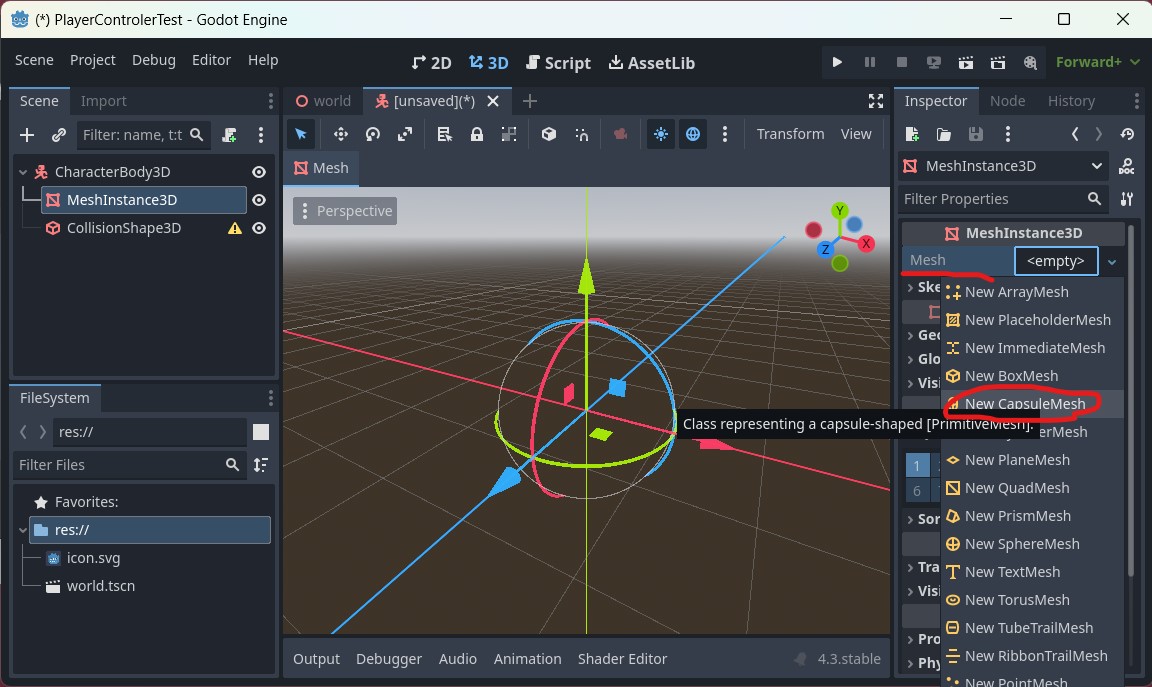The width and height of the screenshot is (1152, 687).
Task: Click the Snap object to floor icon
Action: (x=549, y=133)
